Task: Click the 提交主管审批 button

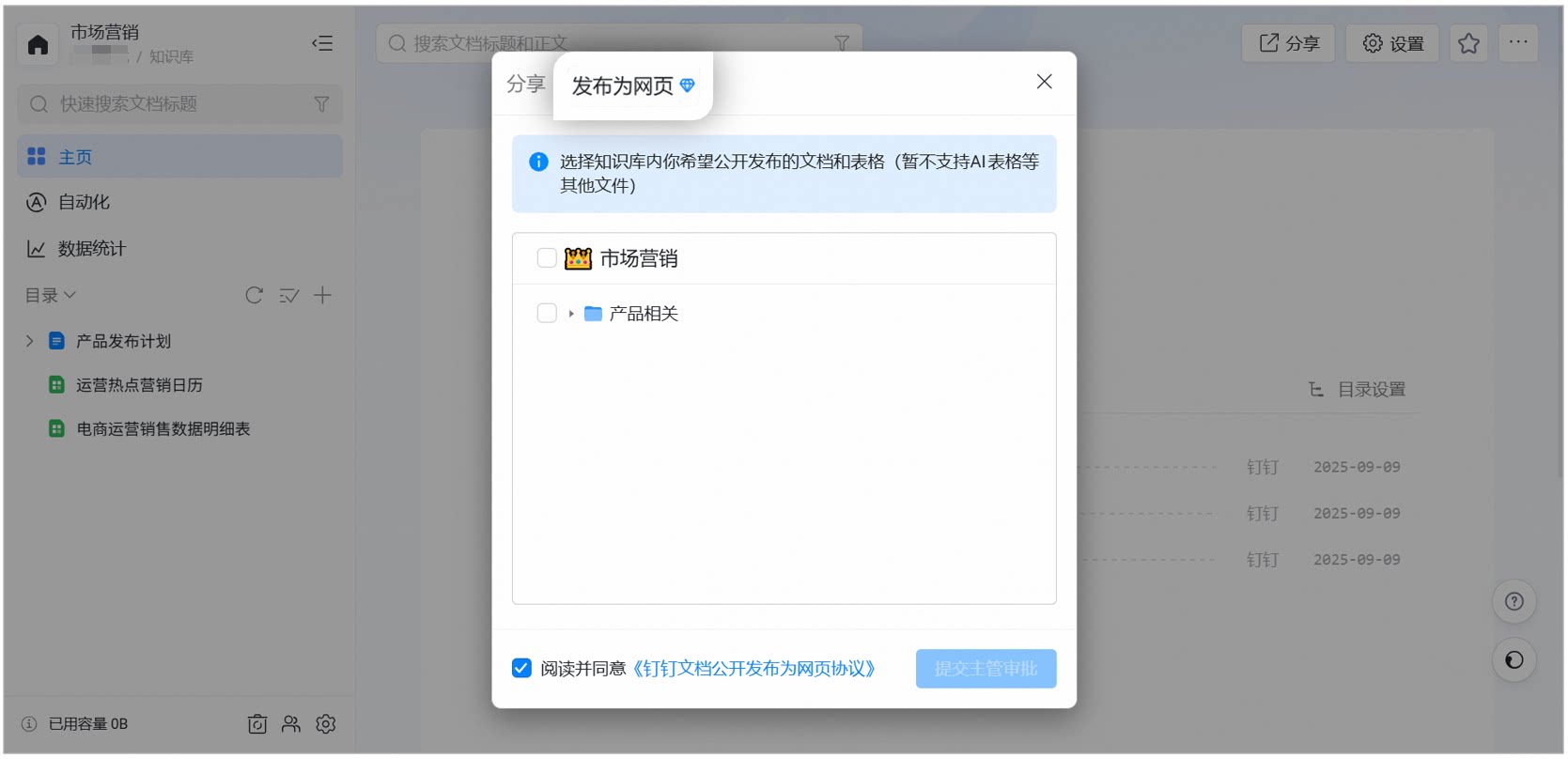Action: [986, 669]
